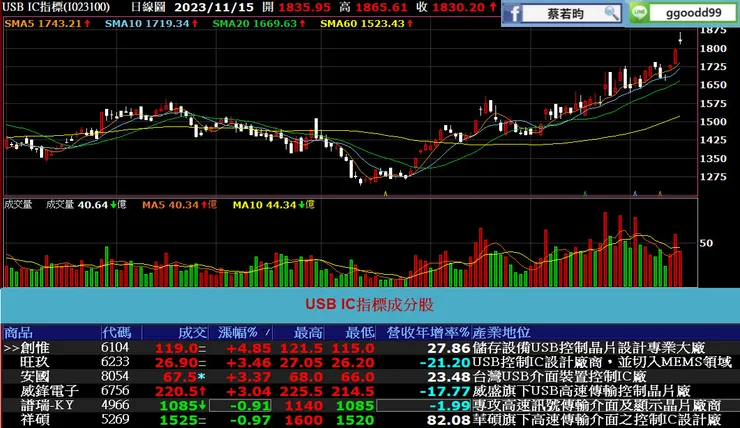Sort by the 最高 column header
The image size is (740, 428).
click(x=308, y=333)
